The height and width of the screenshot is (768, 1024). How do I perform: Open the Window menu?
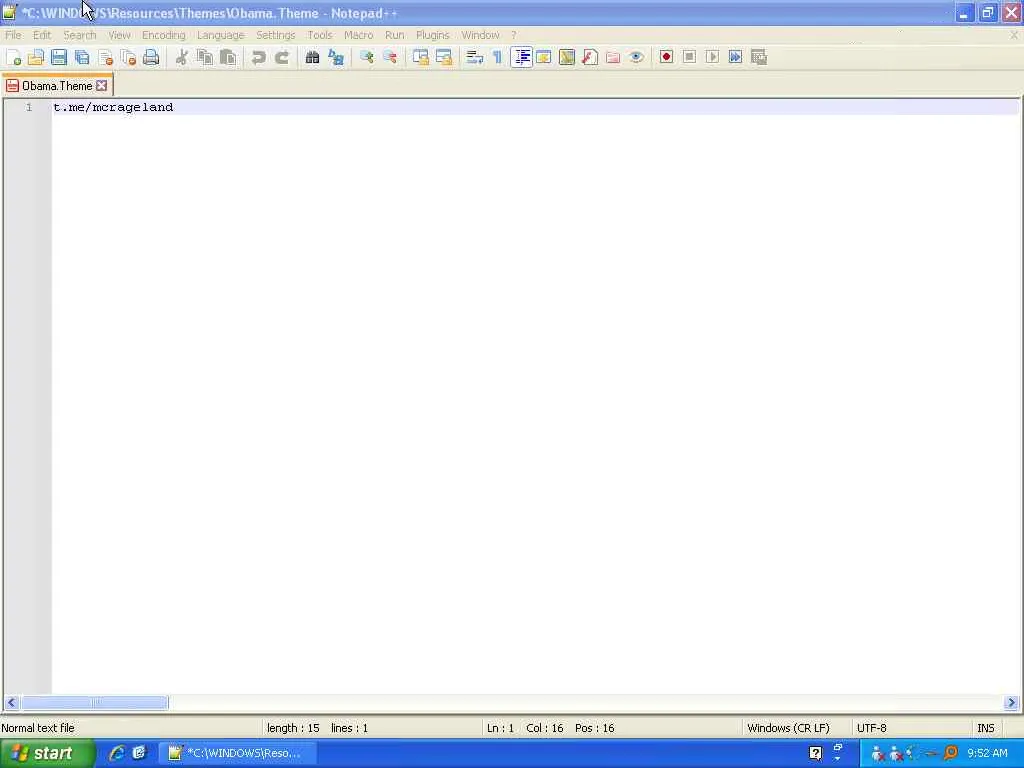(x=481, y=35)
